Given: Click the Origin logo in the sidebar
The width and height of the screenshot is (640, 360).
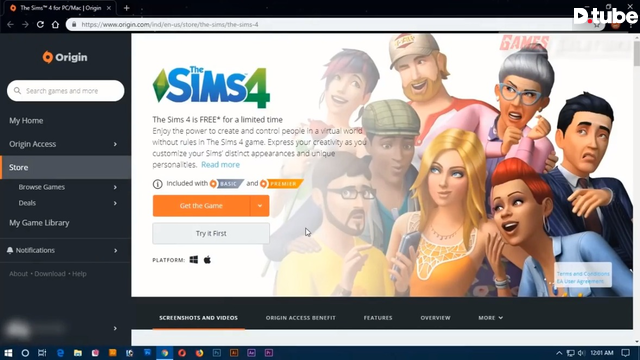Looking at the screenshot, I should (x=65, y=57).
